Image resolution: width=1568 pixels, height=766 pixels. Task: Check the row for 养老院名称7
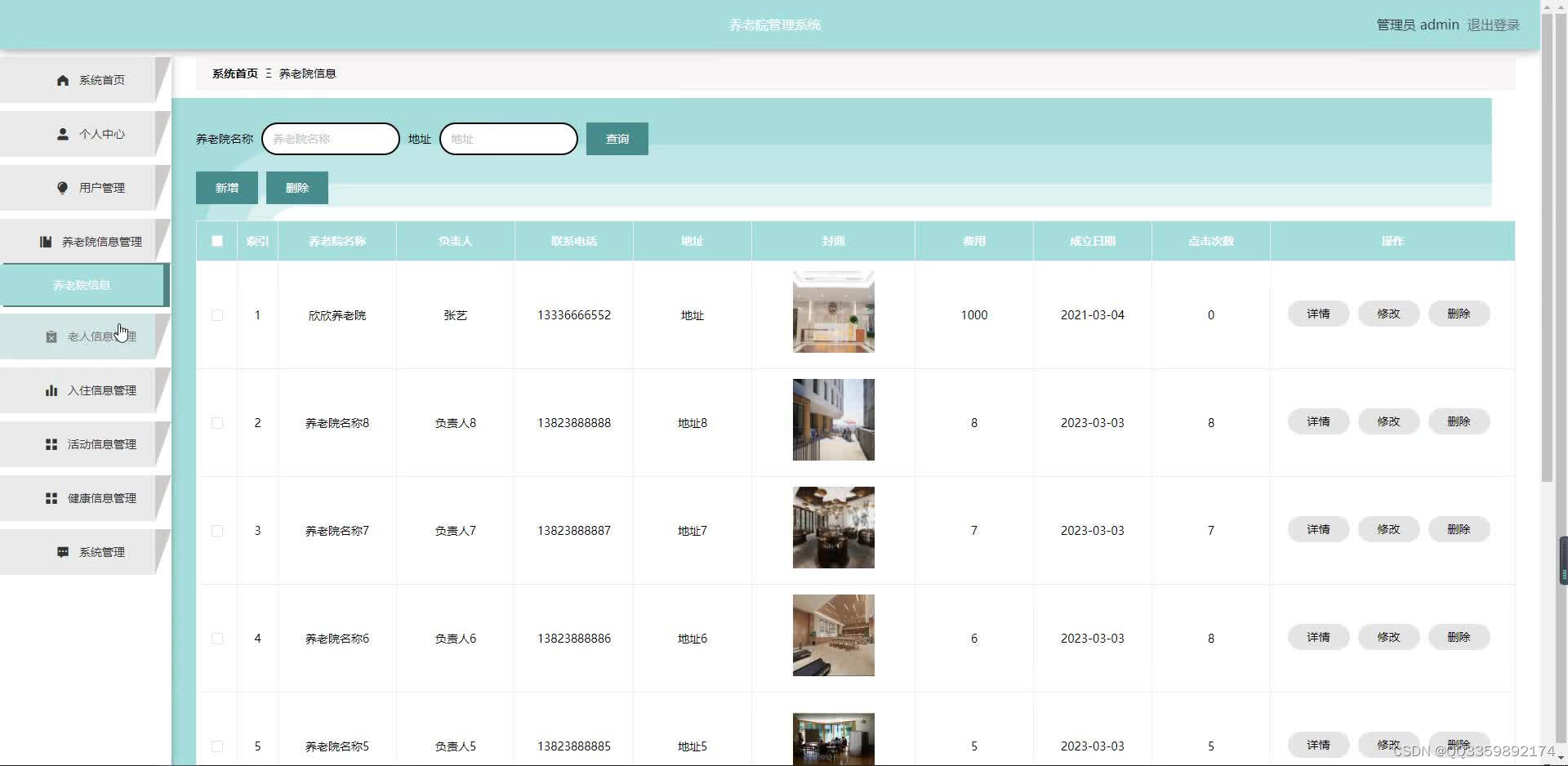click(217, 531)
